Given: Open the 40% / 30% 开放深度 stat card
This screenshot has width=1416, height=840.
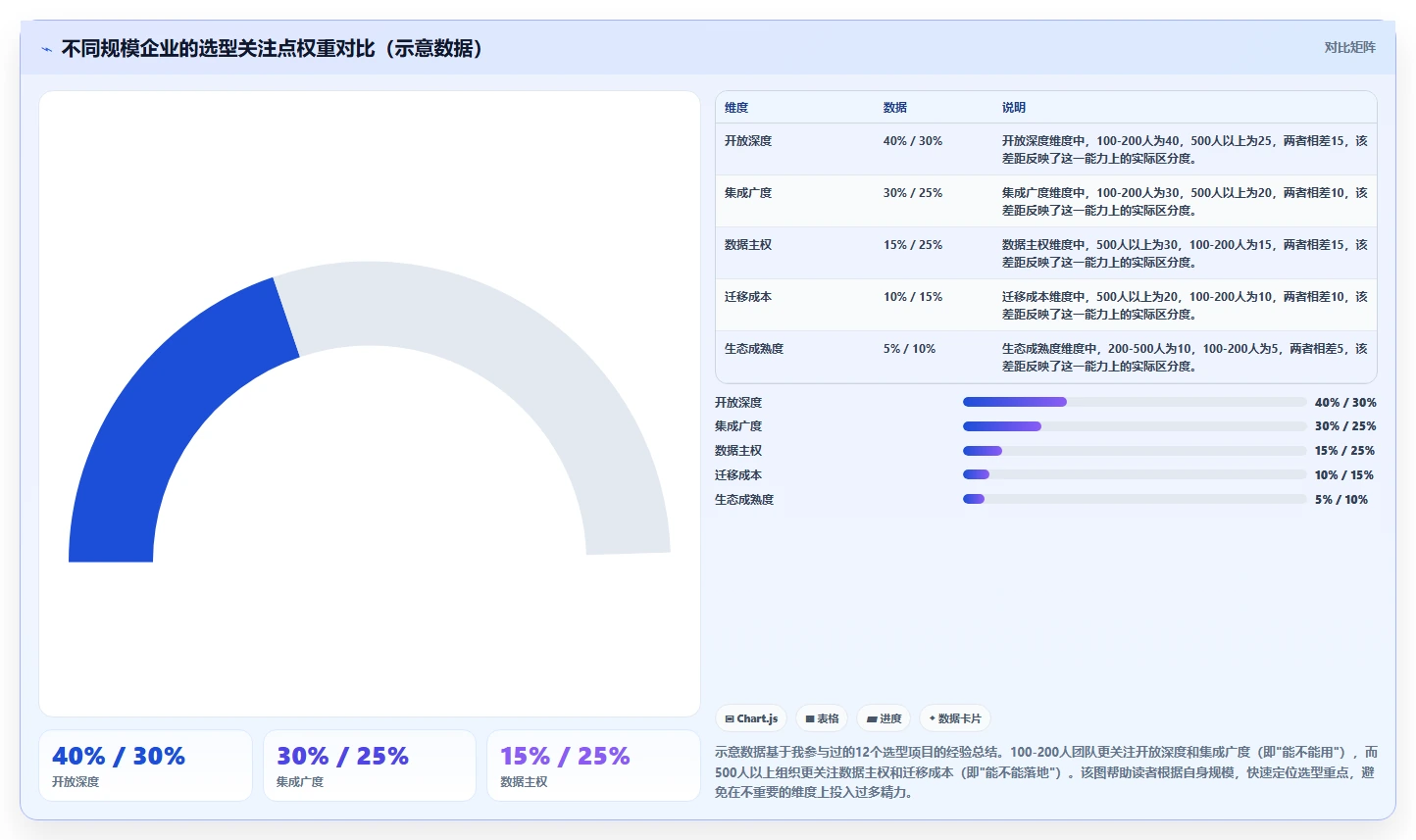Looking at the screenshot, I should [x=146, y=766].
